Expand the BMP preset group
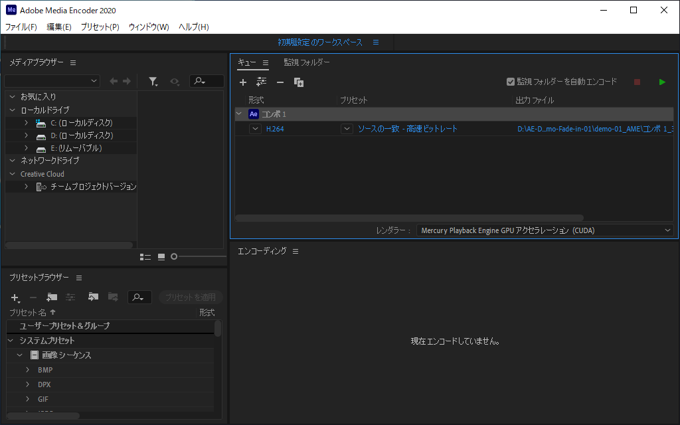The height and width of the screenshot is (425, 680). pyautogui.click(x=27, y=370)
